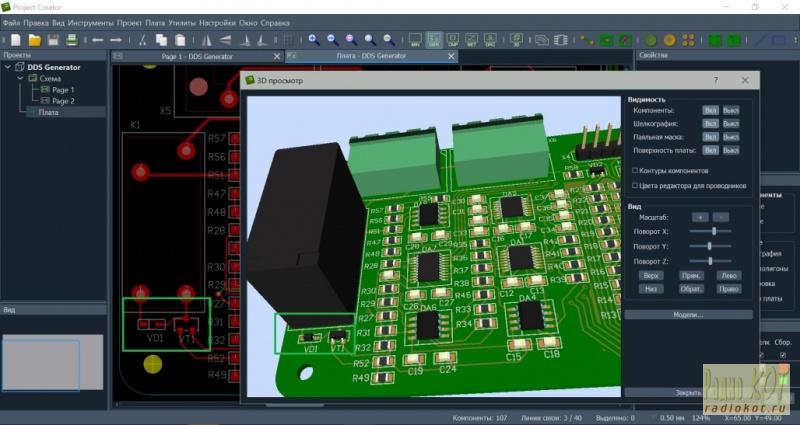Click the 3D view toolbar icon

517,40
